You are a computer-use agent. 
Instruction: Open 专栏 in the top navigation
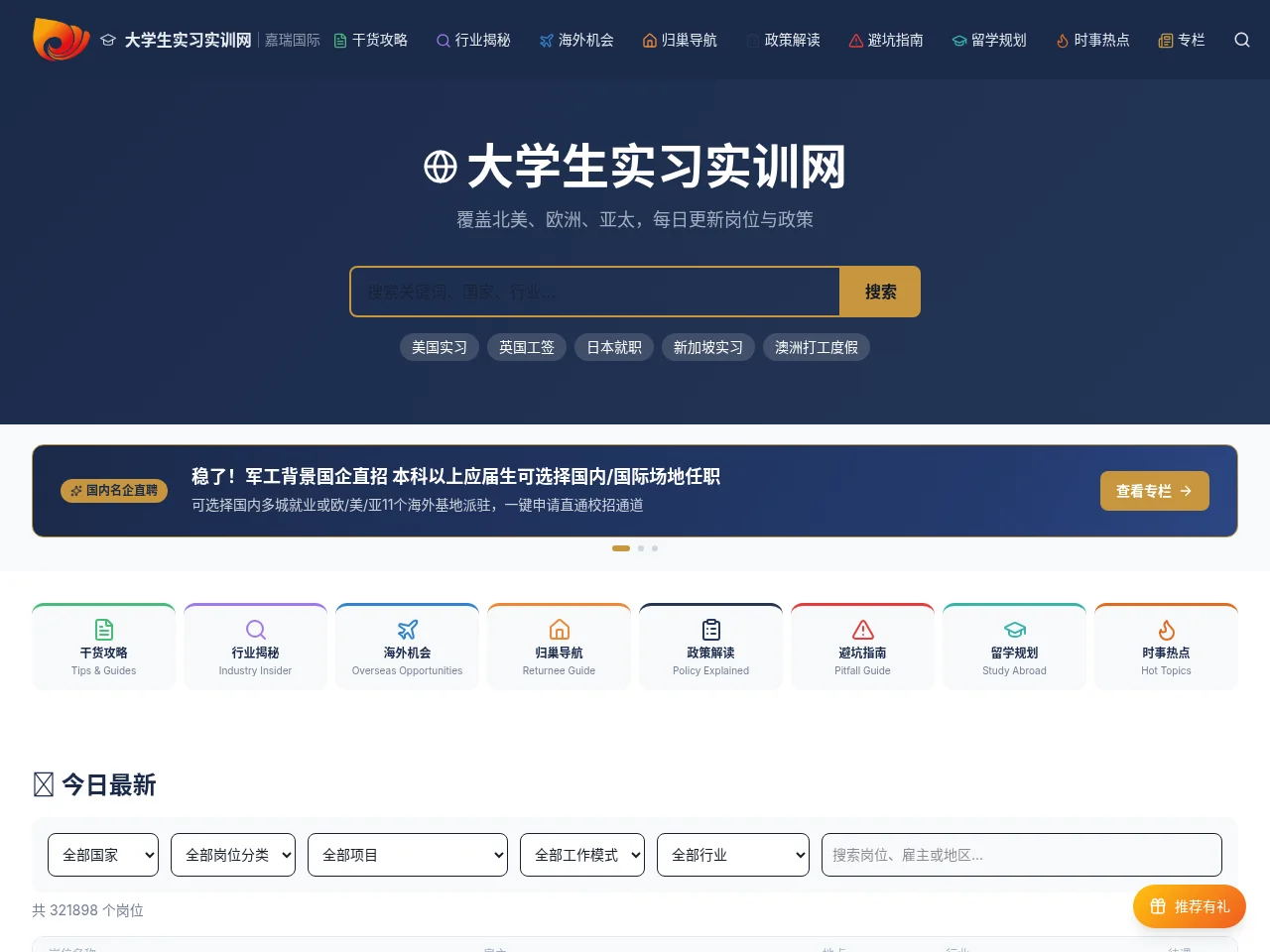[x=1183, y=41]
